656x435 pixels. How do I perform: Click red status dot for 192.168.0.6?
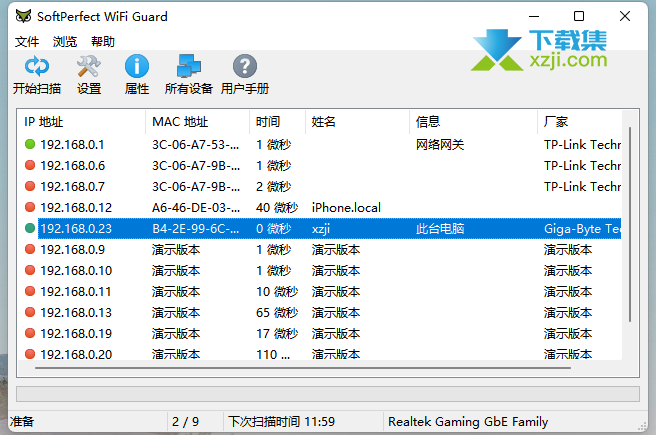[30, 165]
